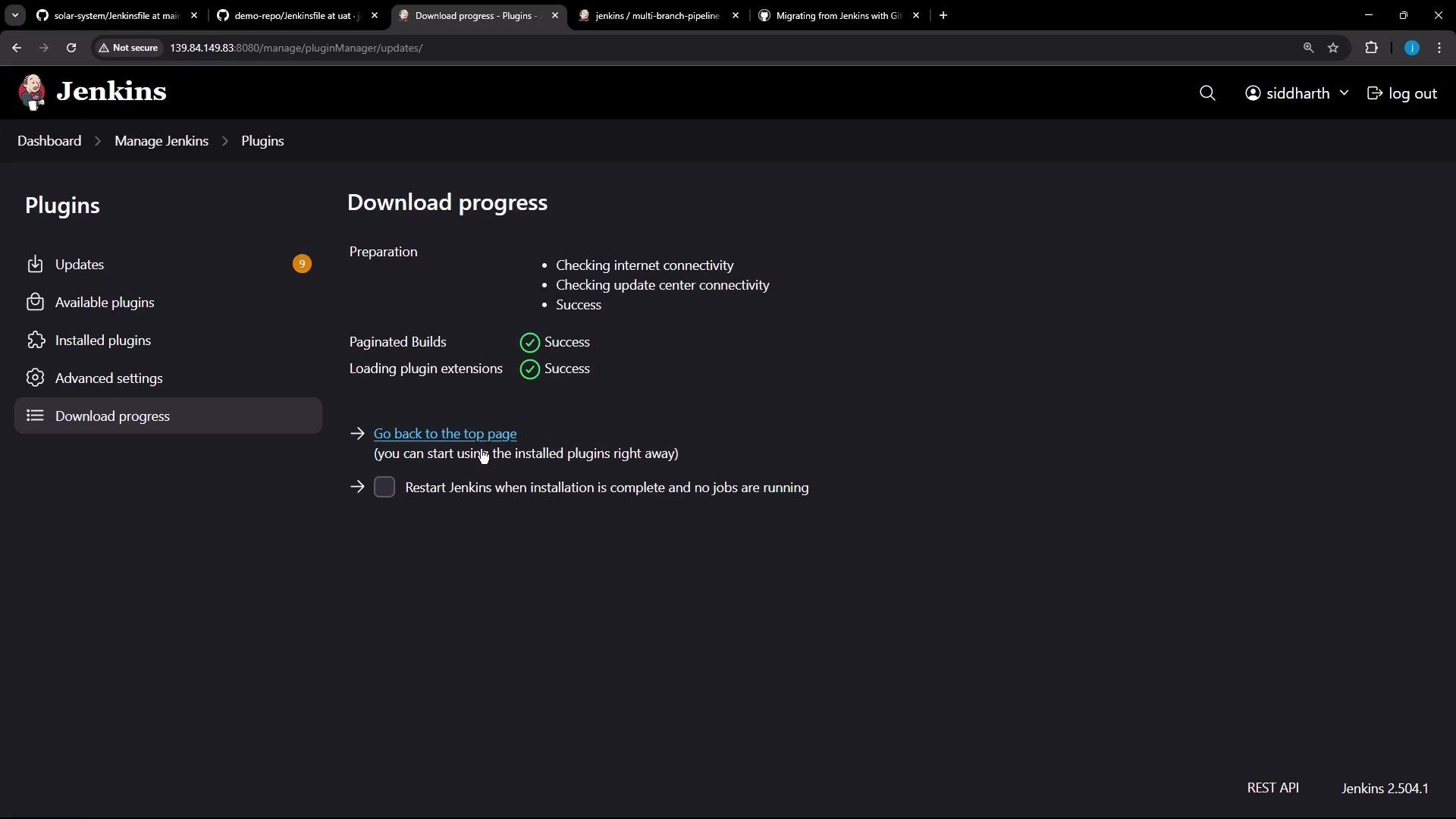The height and width of the screenshot is (819, 1456).
Task: Click the Not secure site info badge
Action: pos(128,48)
